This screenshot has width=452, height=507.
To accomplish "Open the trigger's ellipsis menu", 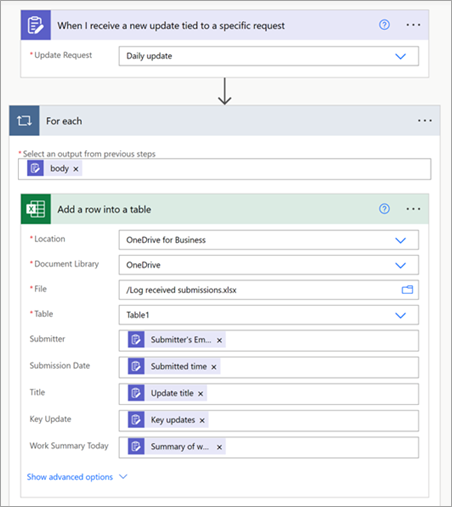I will [x=413, y=25].
